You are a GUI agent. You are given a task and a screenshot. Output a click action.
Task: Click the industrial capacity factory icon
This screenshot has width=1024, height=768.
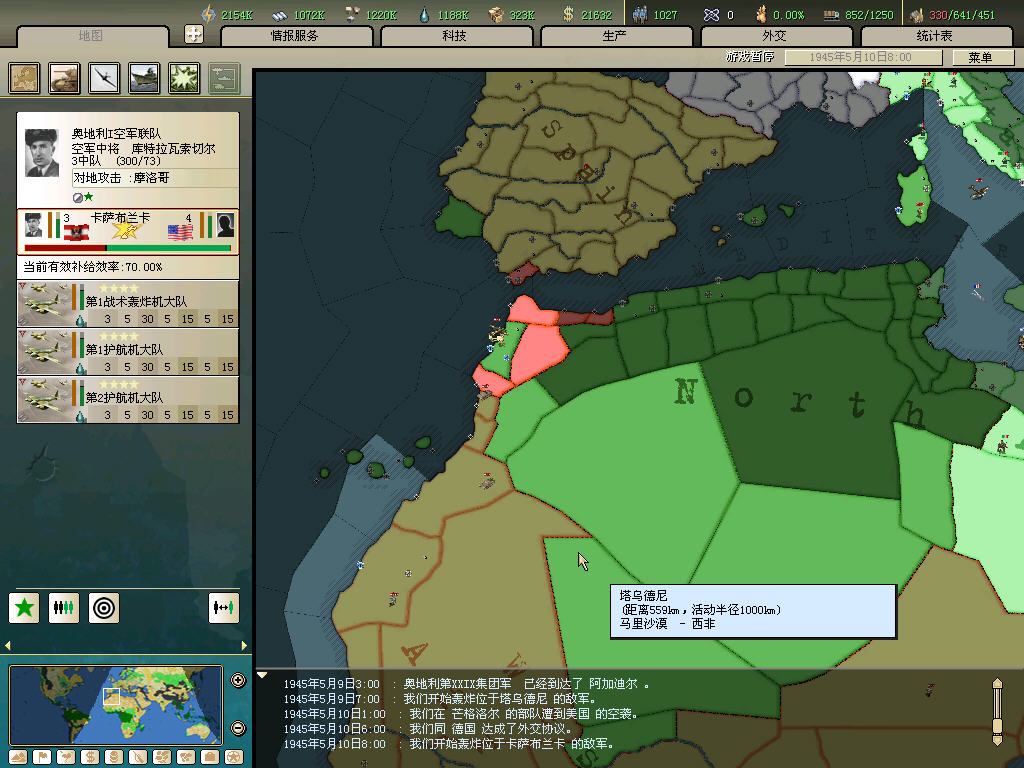tap(916, 14)
